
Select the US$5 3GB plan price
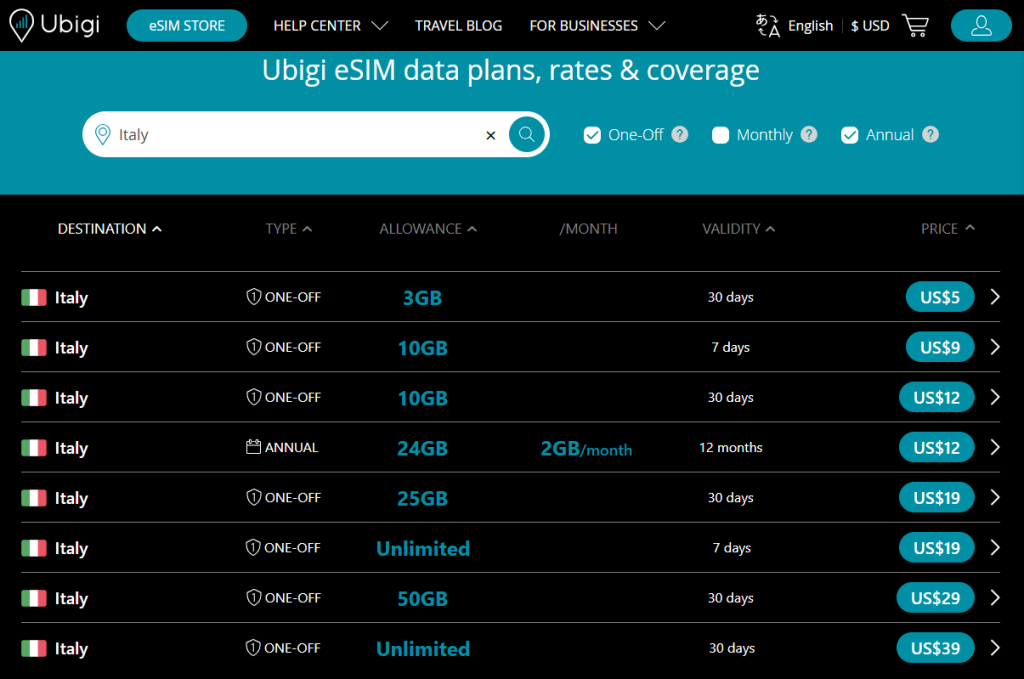(x=939, y=297)
